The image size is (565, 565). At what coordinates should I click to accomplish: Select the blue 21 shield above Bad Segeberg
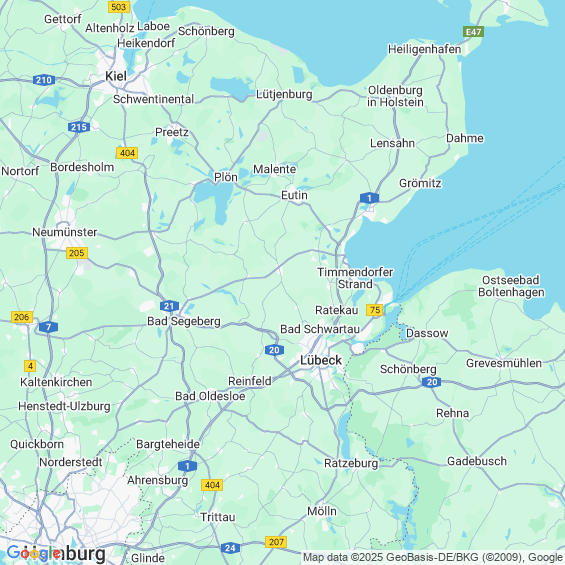pos(169,306)
